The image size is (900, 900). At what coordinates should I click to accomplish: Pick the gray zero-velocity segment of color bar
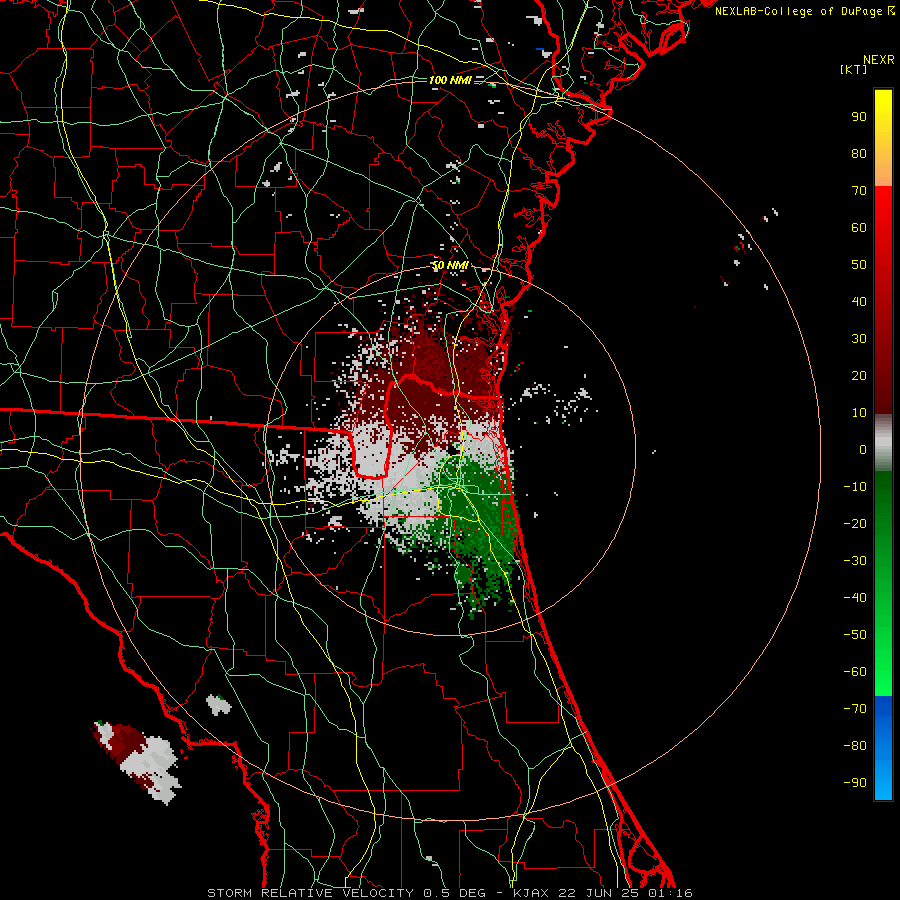883,443
